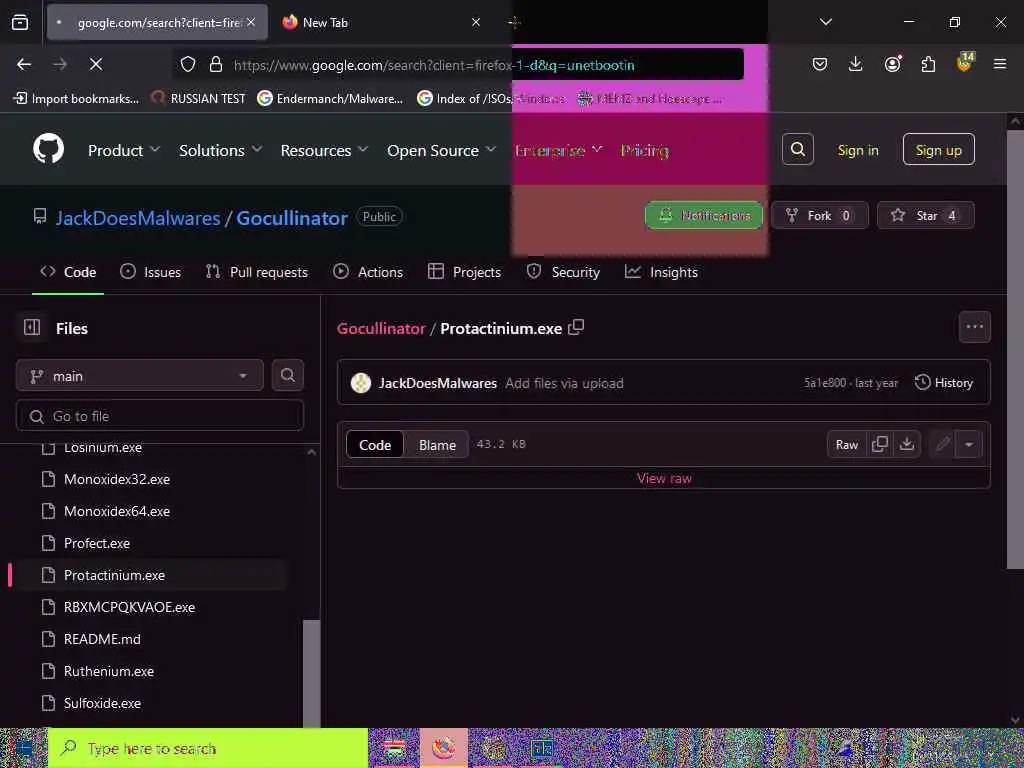Viewport: 1024px width, 768px height.
Task: Click the file tree vertical scrollbar
Action: (312, 673)
